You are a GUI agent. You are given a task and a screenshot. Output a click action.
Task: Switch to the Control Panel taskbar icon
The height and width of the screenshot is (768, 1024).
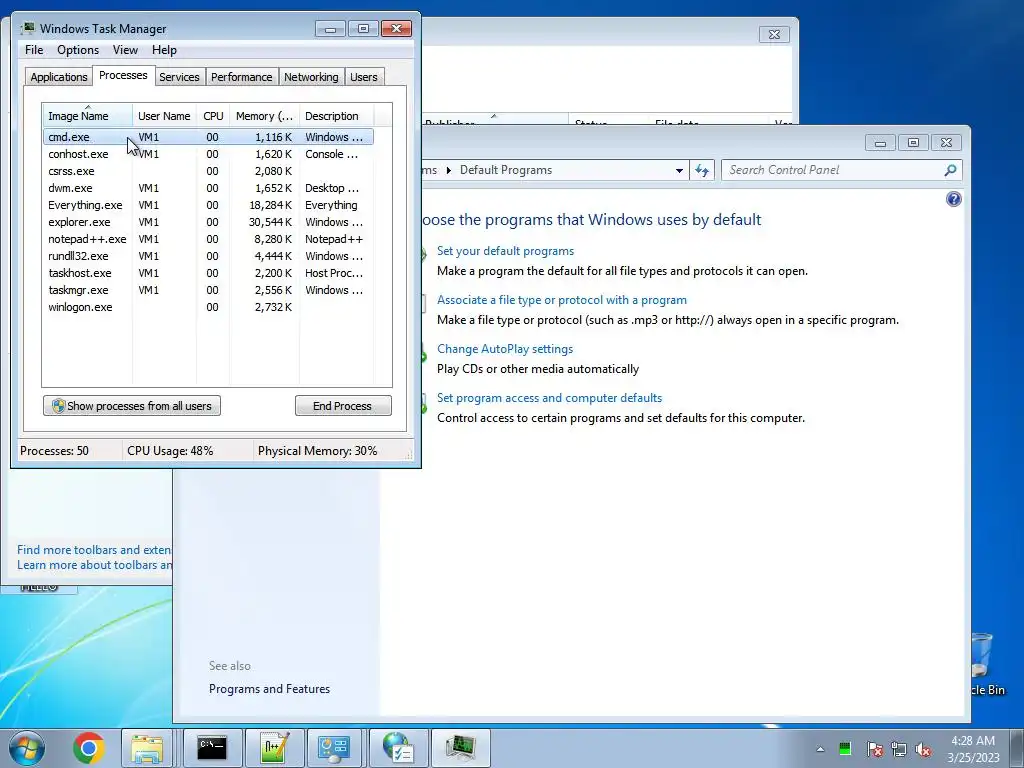click(334, 748)
